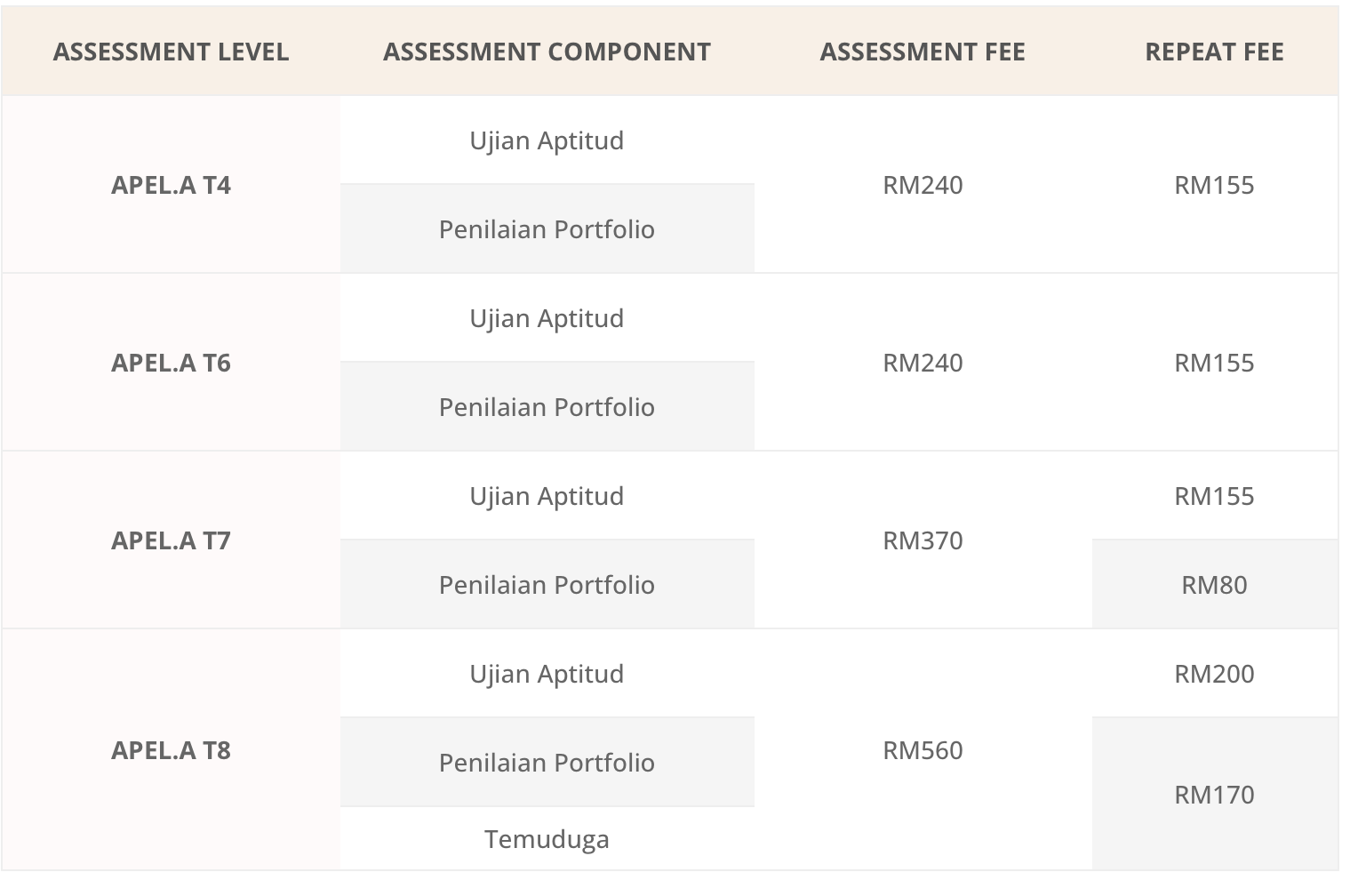Click Ujian Aptitud in the APEL.A T4 row
1358x896 pixels.
point(547,140)
